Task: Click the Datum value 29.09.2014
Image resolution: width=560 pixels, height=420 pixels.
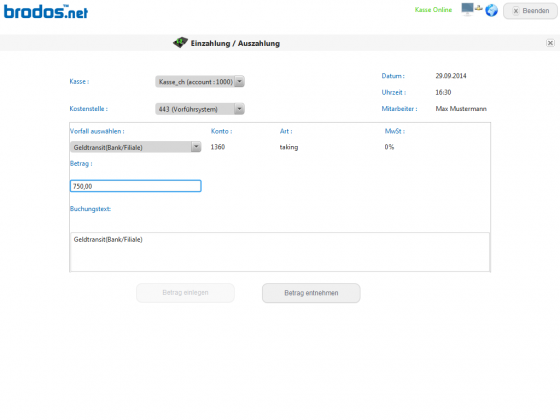Action: (451, 76)
